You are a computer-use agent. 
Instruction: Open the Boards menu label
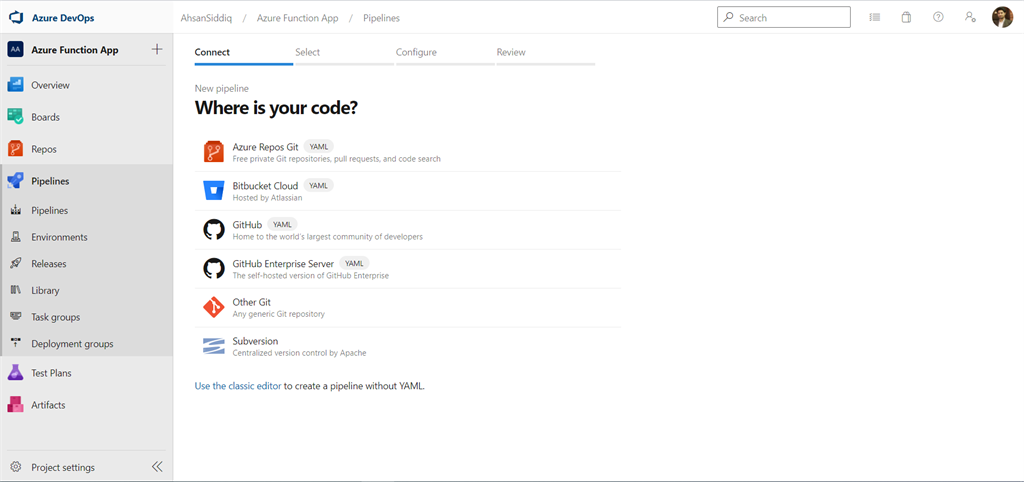click(x=46, y=117)
